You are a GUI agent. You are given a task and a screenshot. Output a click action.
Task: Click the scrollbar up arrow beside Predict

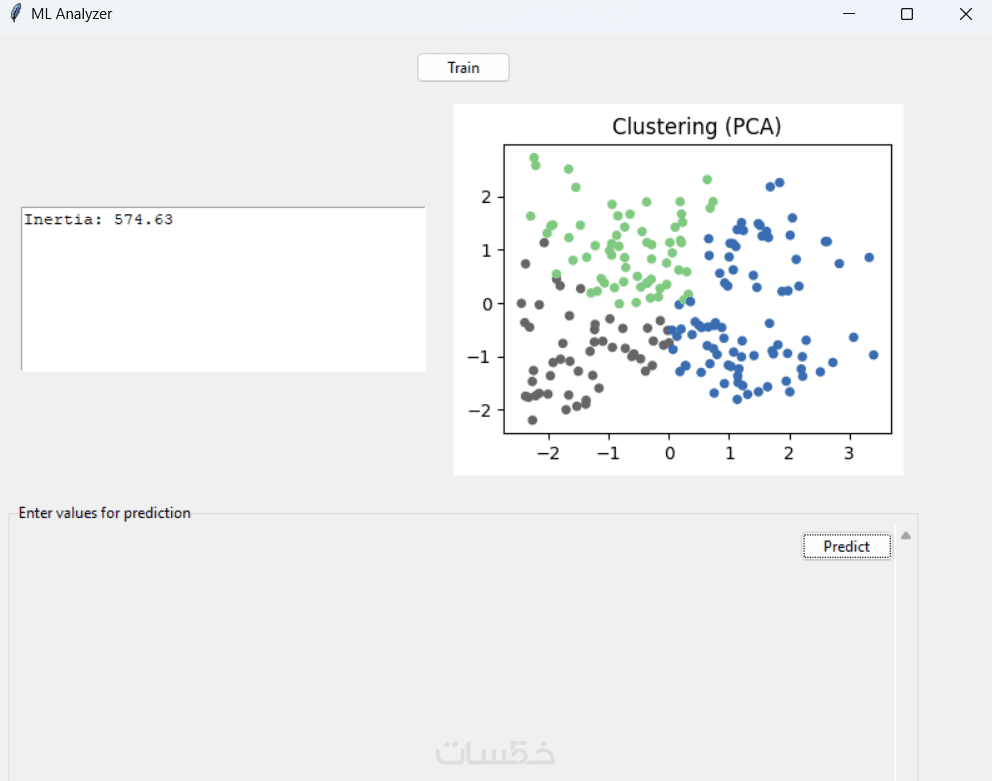click(906, 536)
